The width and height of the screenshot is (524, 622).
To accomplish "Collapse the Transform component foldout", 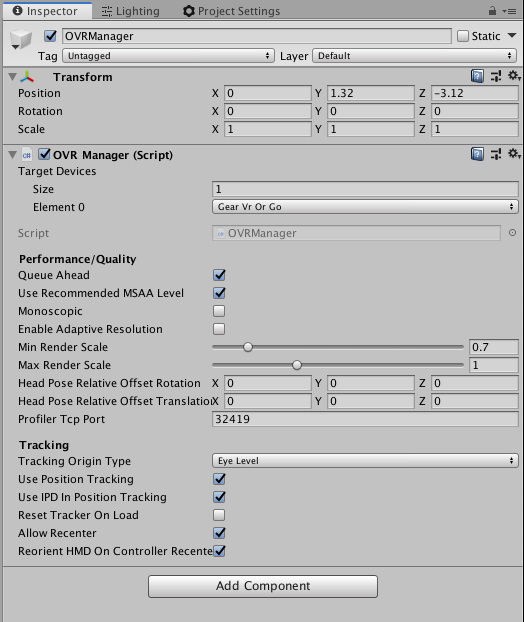I will pos(12,77).
